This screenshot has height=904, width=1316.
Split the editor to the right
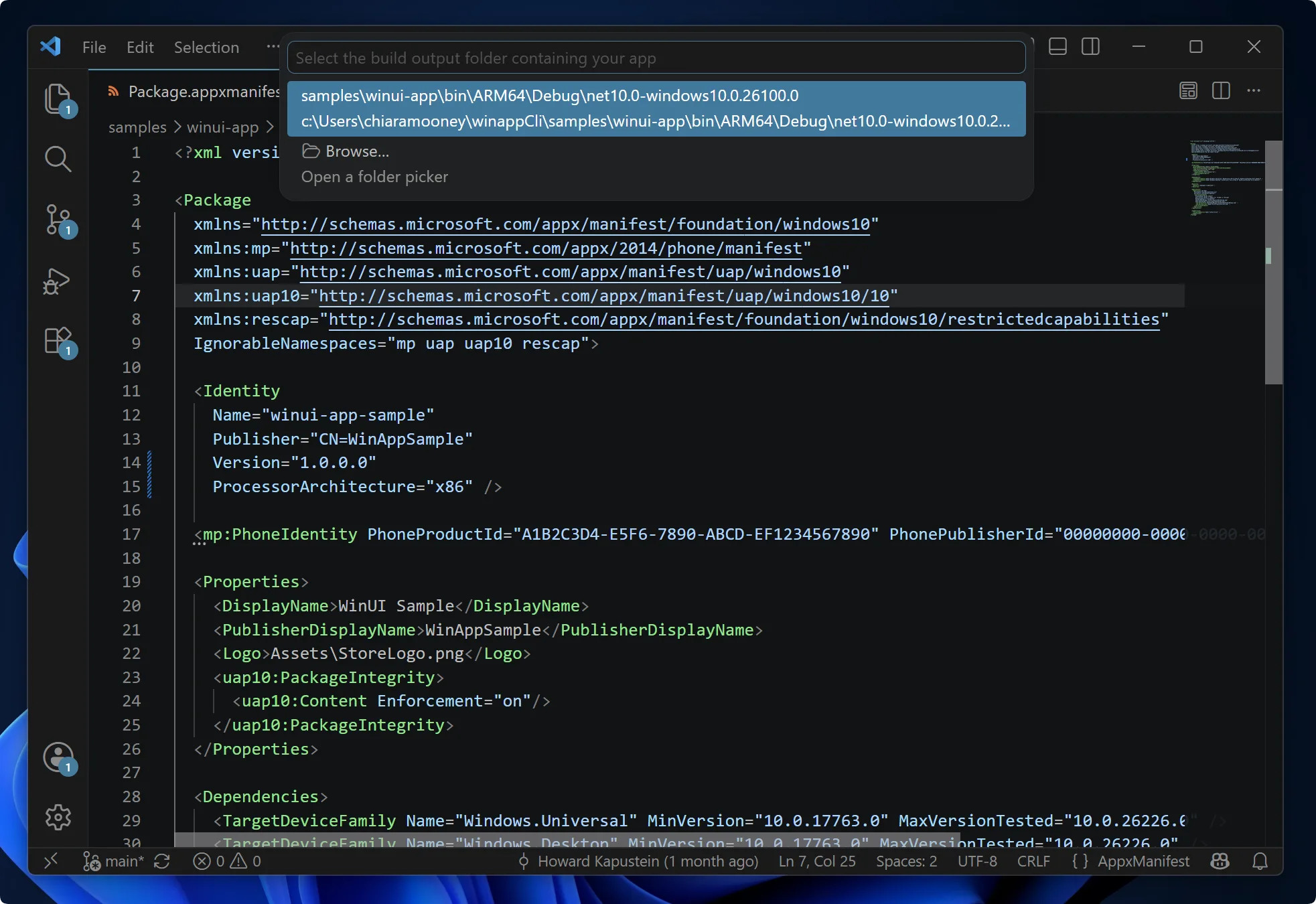click(x=1221, y=90)
